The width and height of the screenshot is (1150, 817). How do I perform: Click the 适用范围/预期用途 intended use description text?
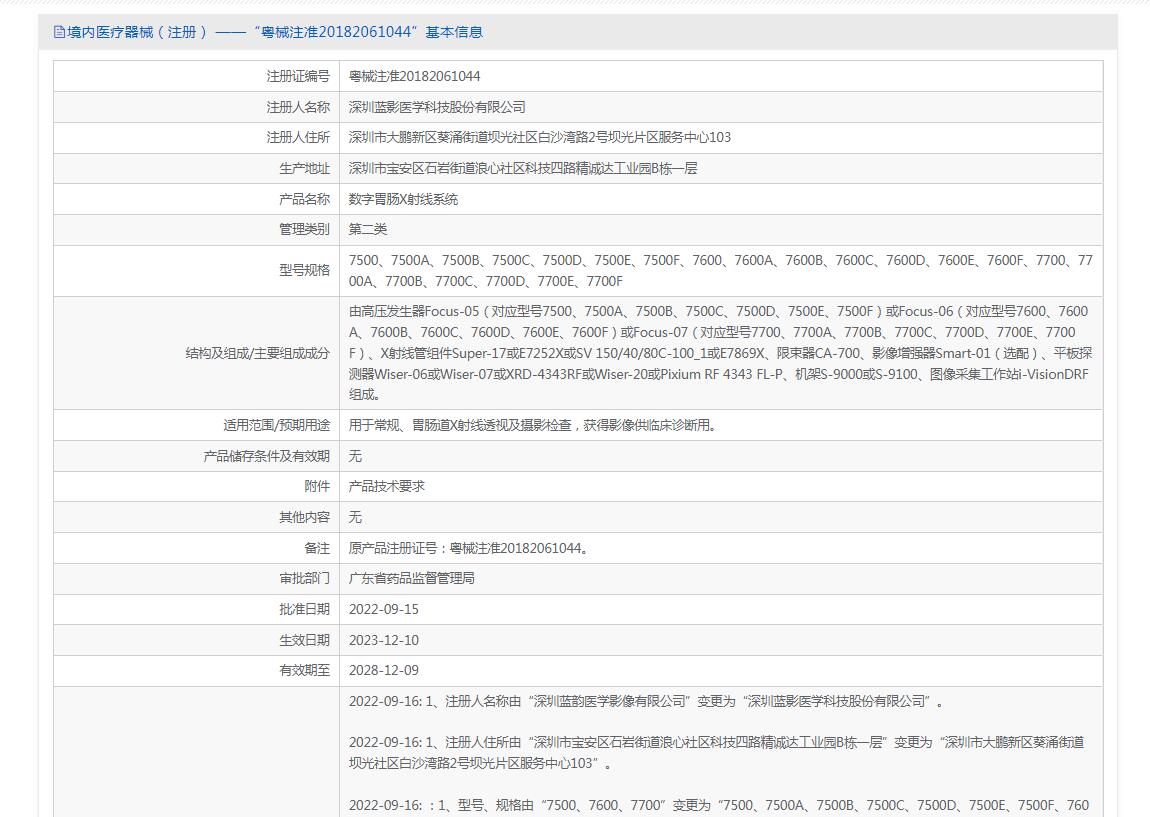pos(533,425)
